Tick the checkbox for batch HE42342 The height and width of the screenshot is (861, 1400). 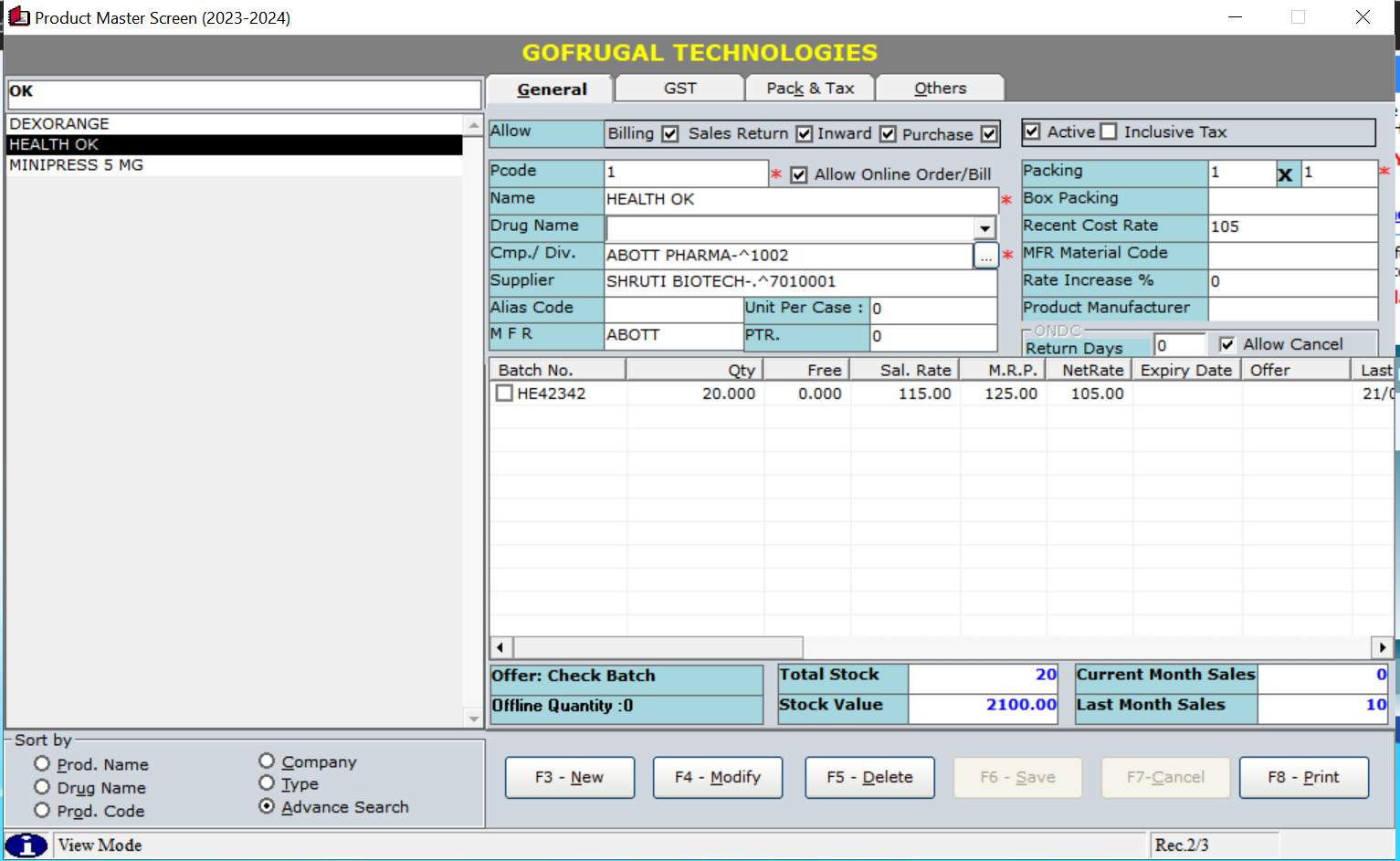coord(504,394)
